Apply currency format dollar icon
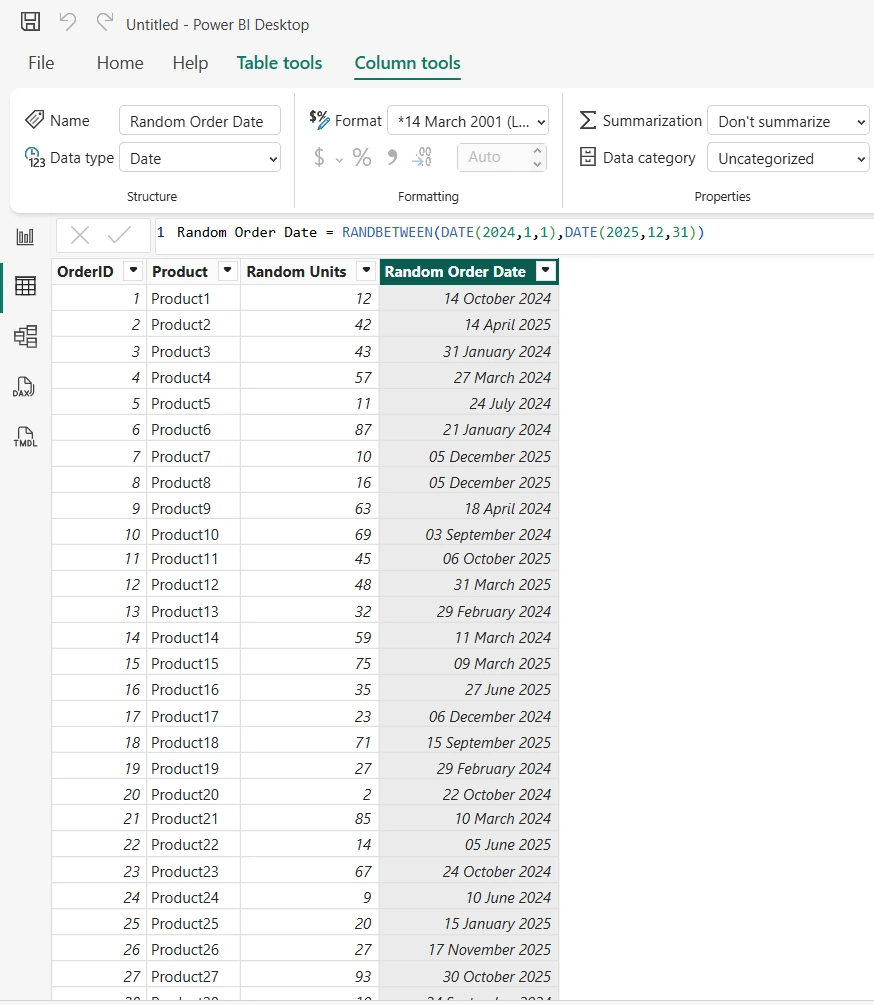874x1005 pixels. (x=319, y=157)
